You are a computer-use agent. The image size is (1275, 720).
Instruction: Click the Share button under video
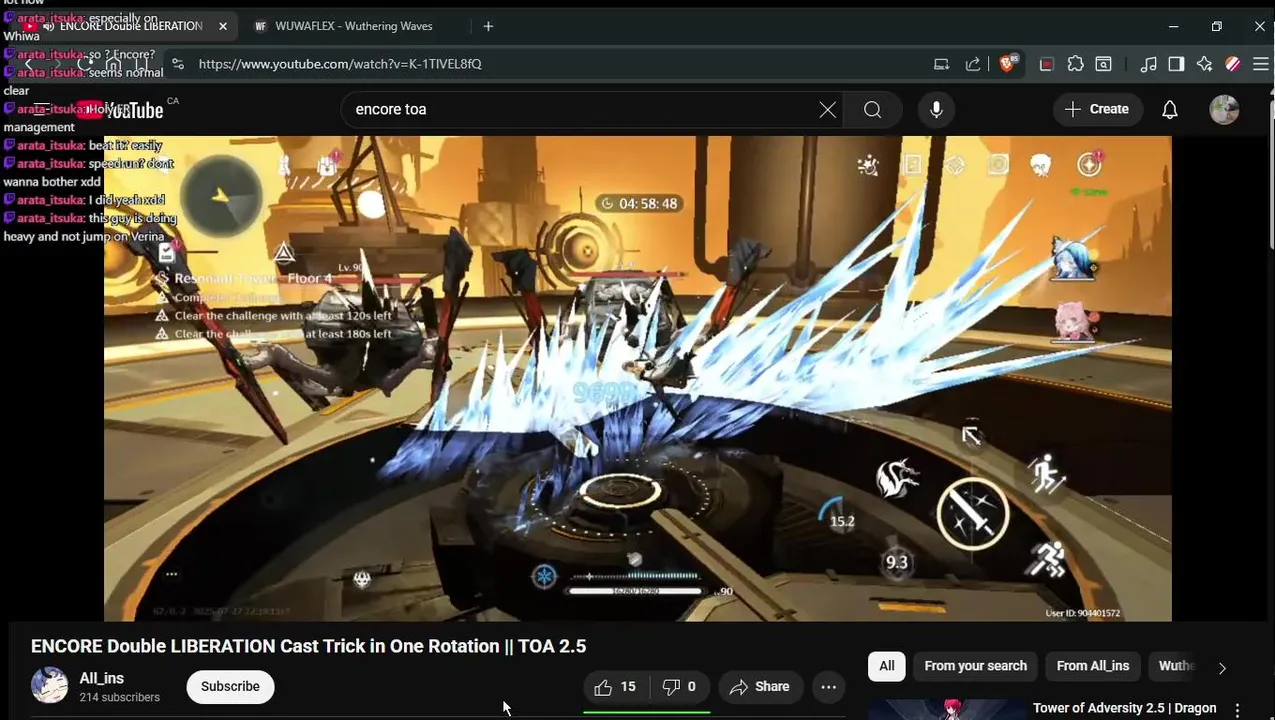coord(760,687)
